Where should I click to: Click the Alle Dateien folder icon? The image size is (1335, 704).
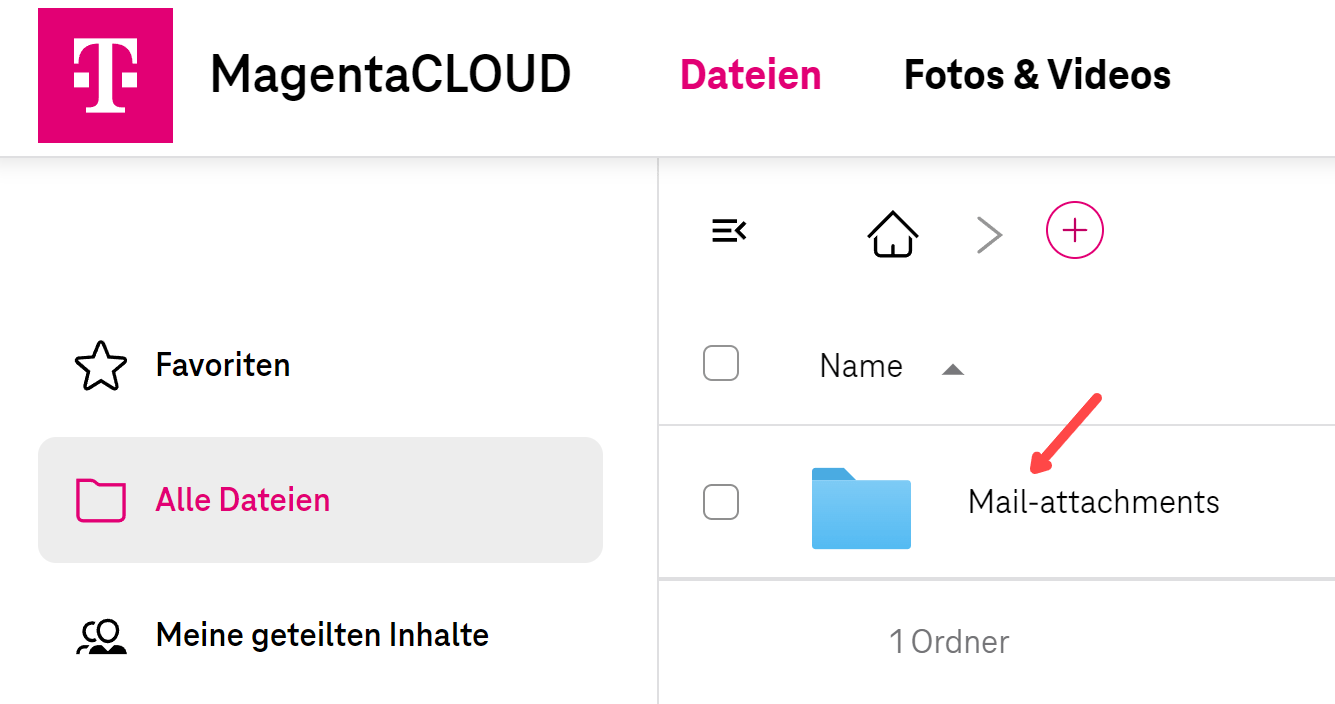[101, 500]
